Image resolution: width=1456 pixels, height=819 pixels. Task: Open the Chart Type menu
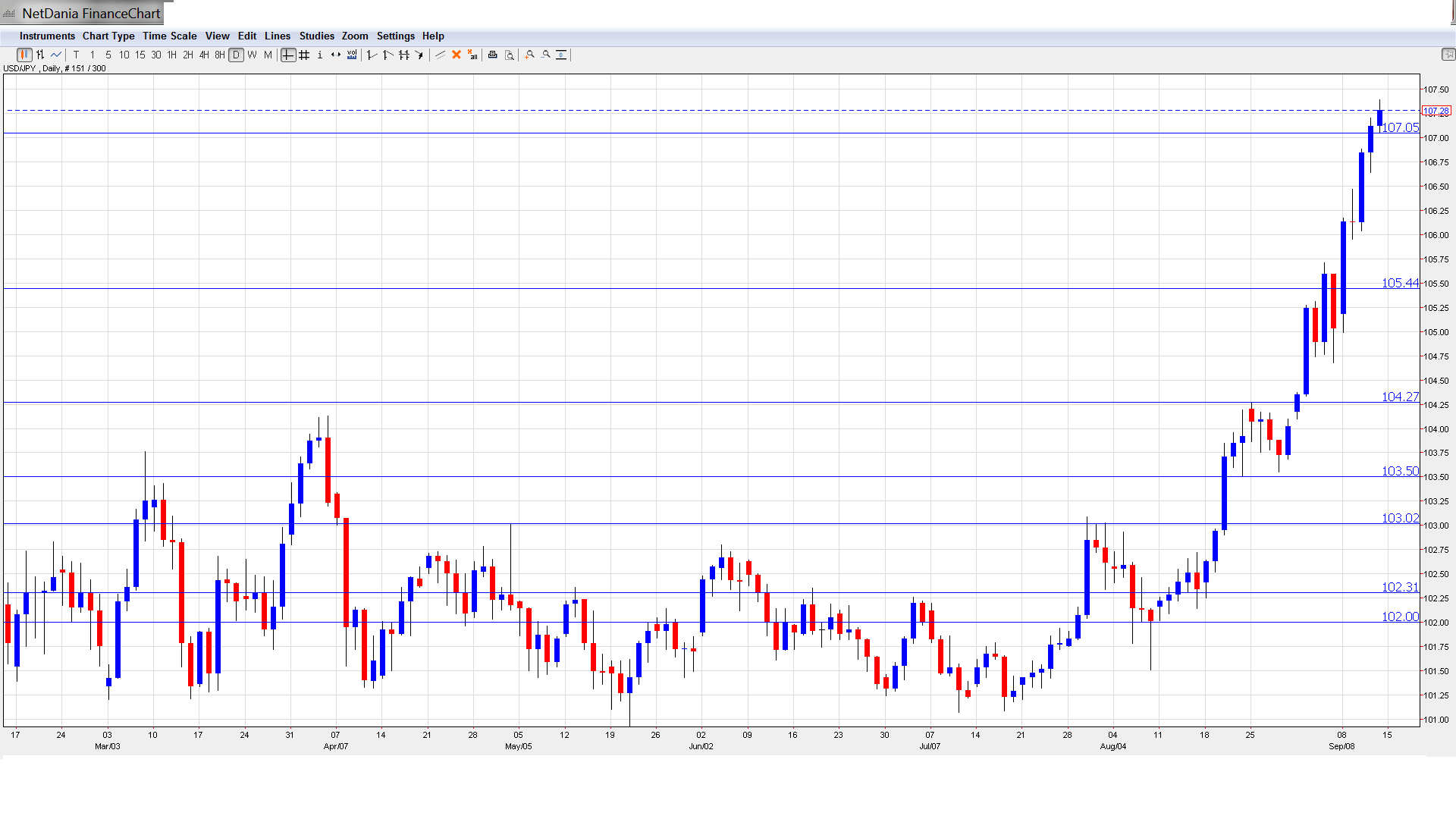coord(108,36)
